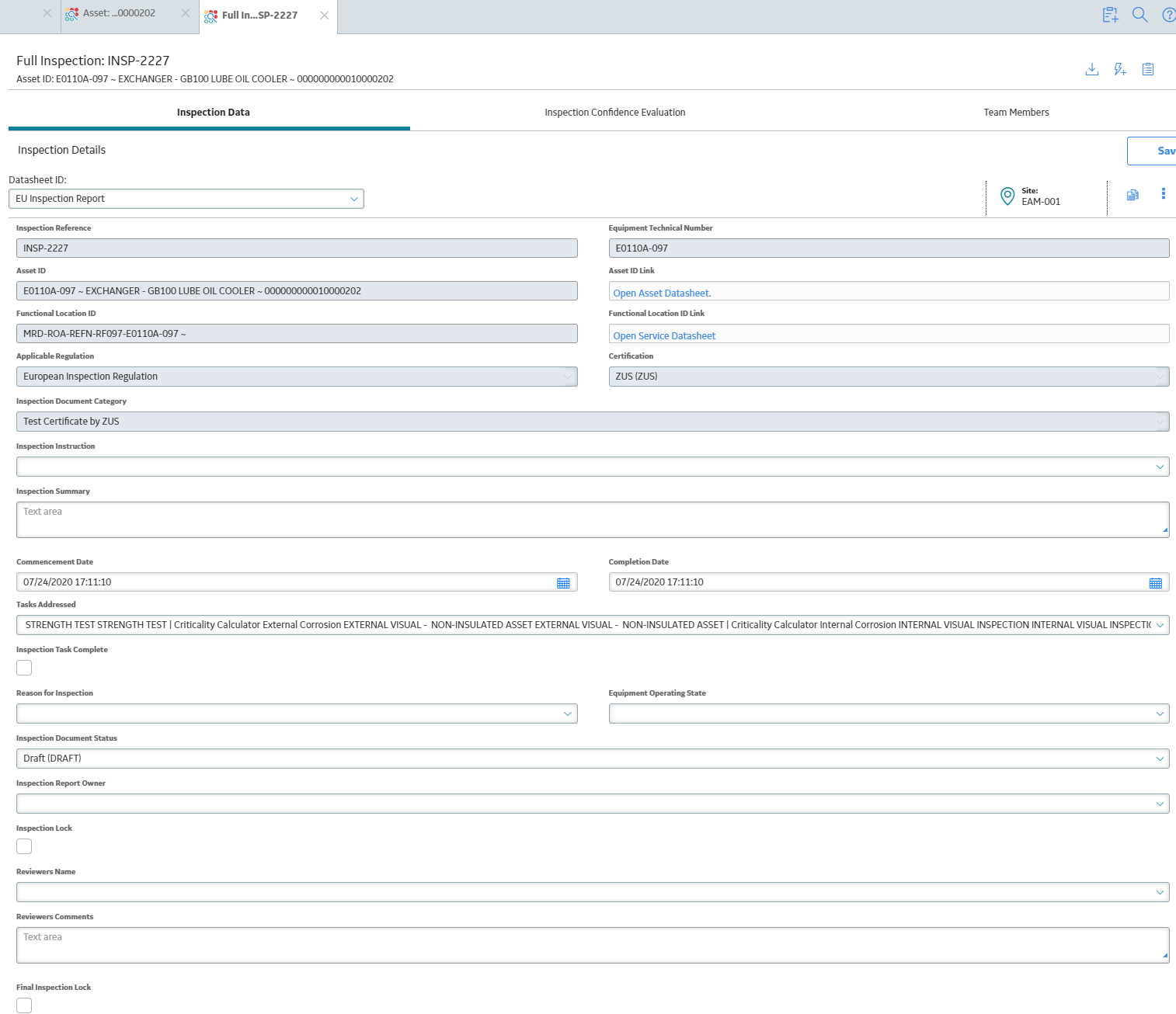The image size is (1176, 1014).
Task: Click the Save button
Action: coord(1152,151)
